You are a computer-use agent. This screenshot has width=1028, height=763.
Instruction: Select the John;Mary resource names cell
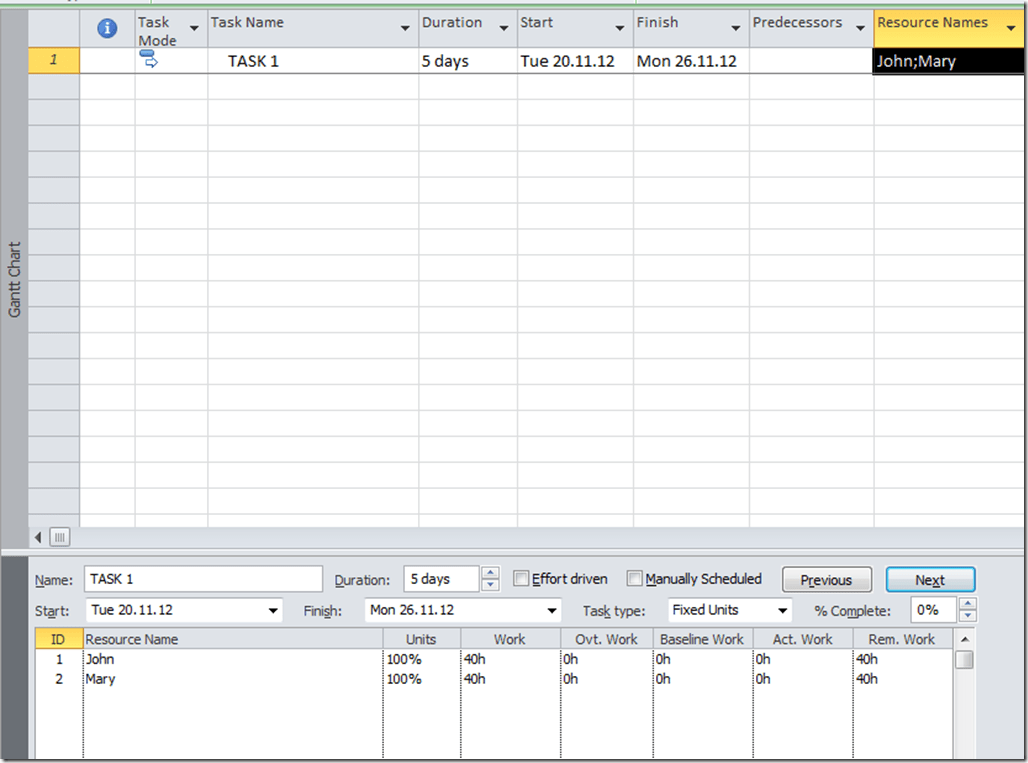948,61
